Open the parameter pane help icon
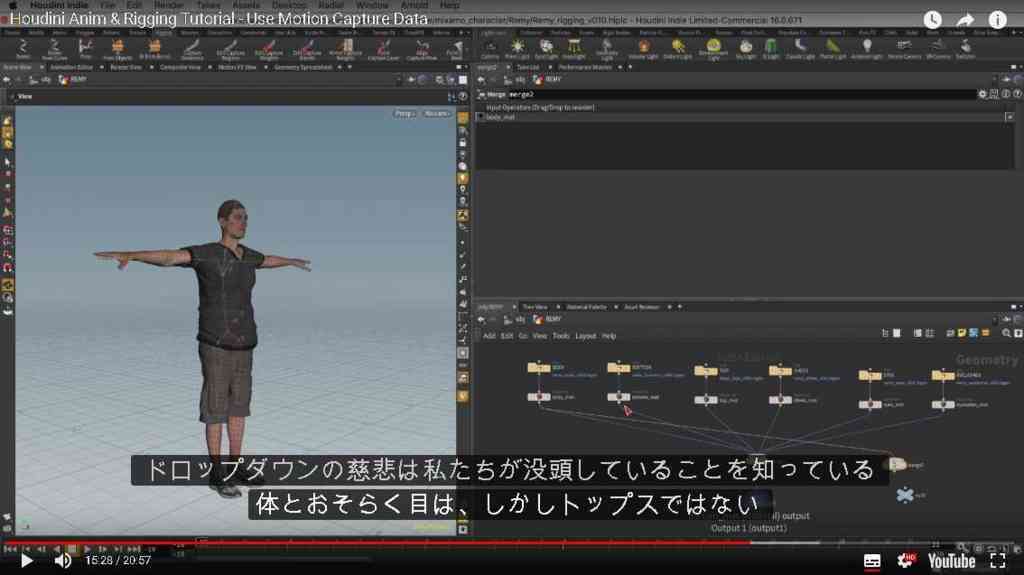The image size is (1024, 575). tap(1017, 94)
